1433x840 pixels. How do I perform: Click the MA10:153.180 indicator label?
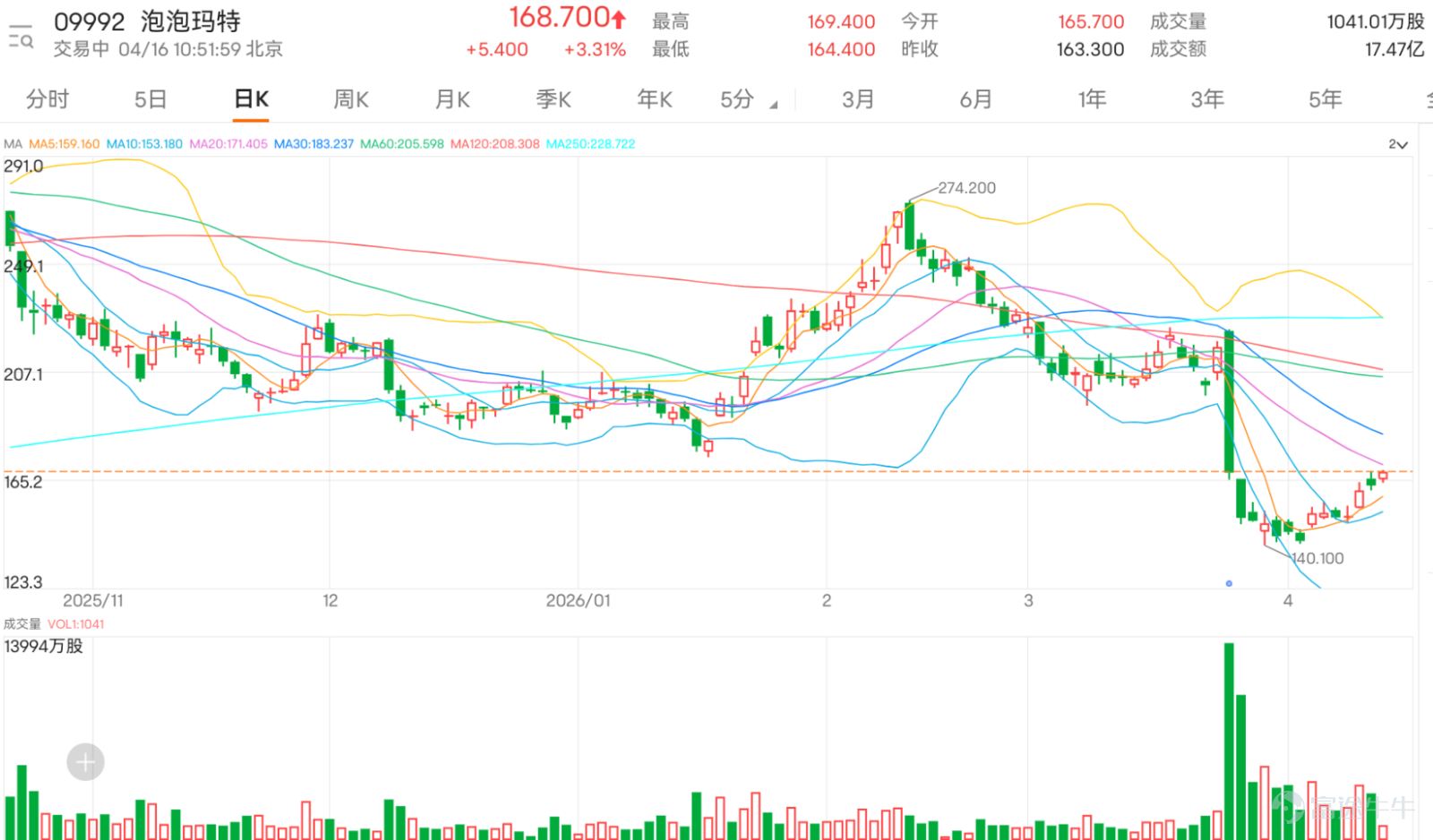tap(144, 144)
